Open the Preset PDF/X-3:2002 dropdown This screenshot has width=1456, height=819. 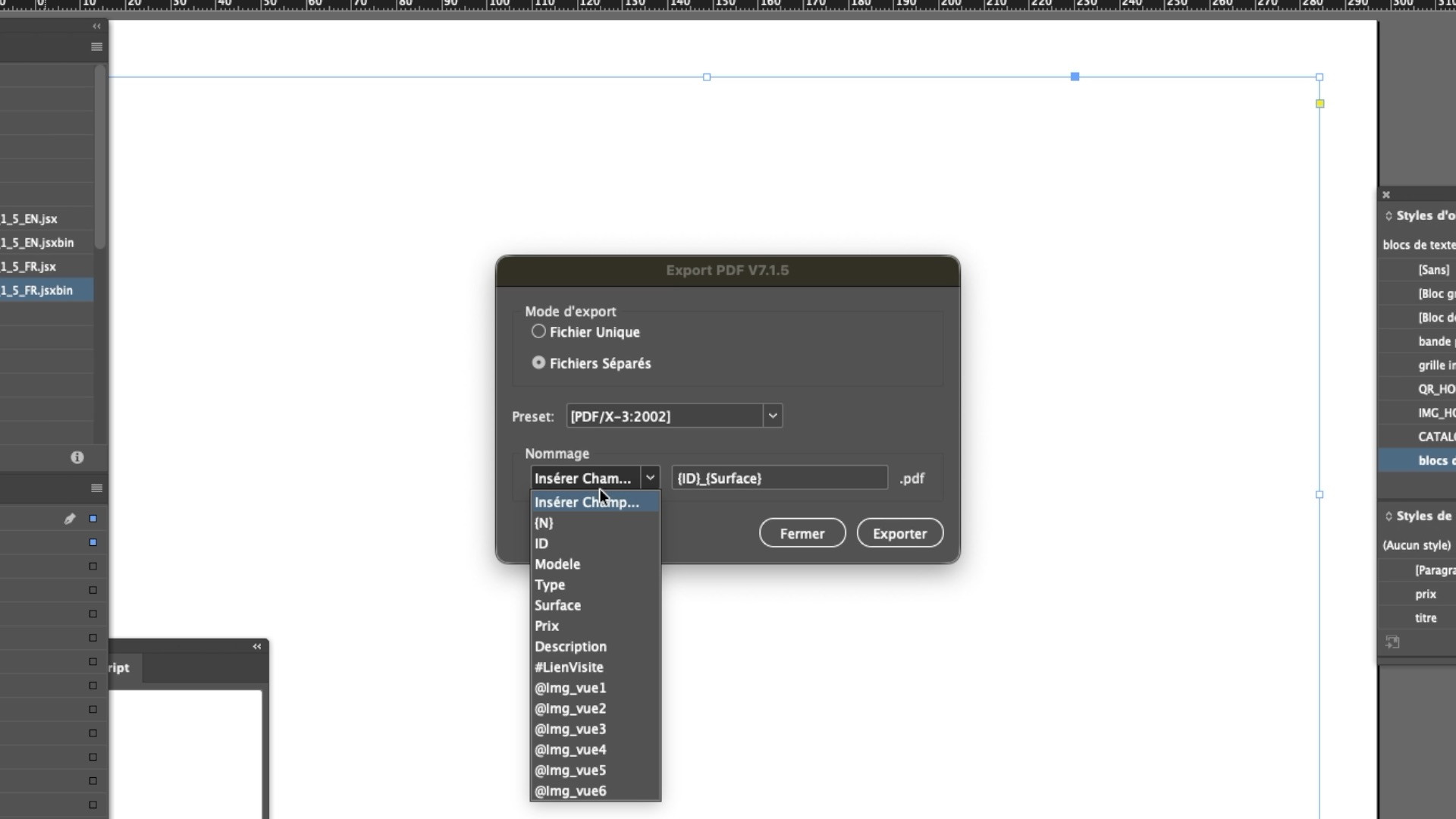coord(773,416)
